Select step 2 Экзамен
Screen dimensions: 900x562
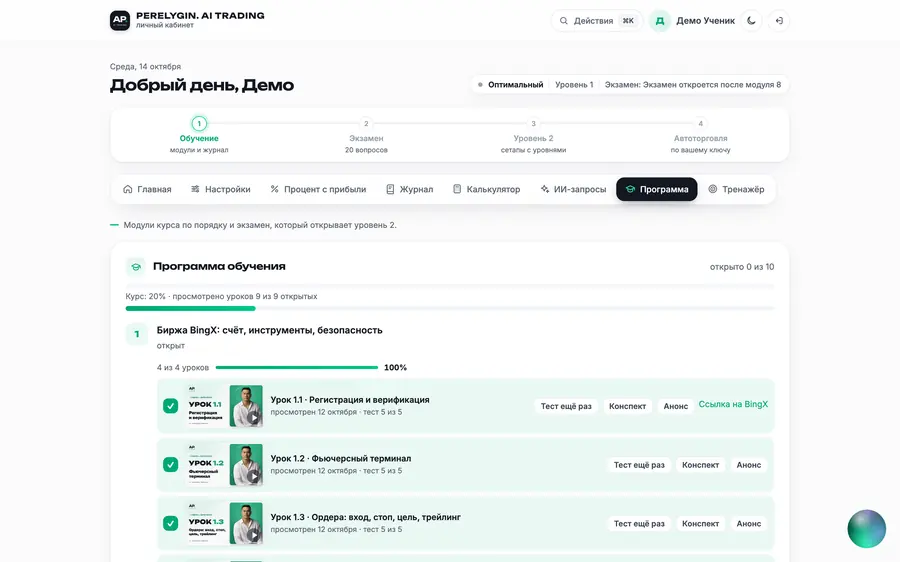pos(366,136)
